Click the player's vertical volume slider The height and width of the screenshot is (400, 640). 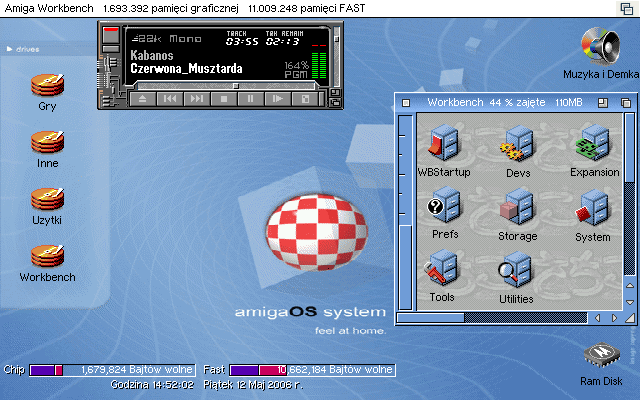pos(336,55)
